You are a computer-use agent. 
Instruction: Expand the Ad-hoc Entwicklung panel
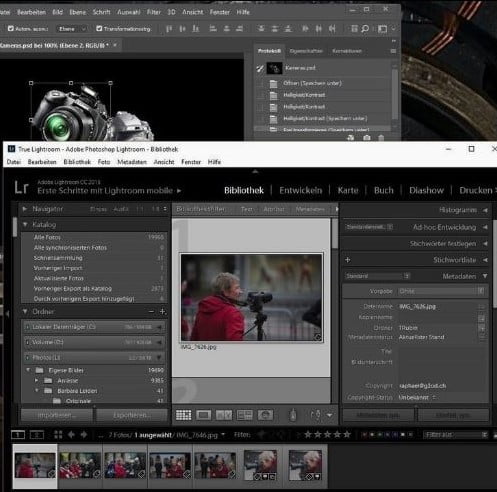pos(485,227)
